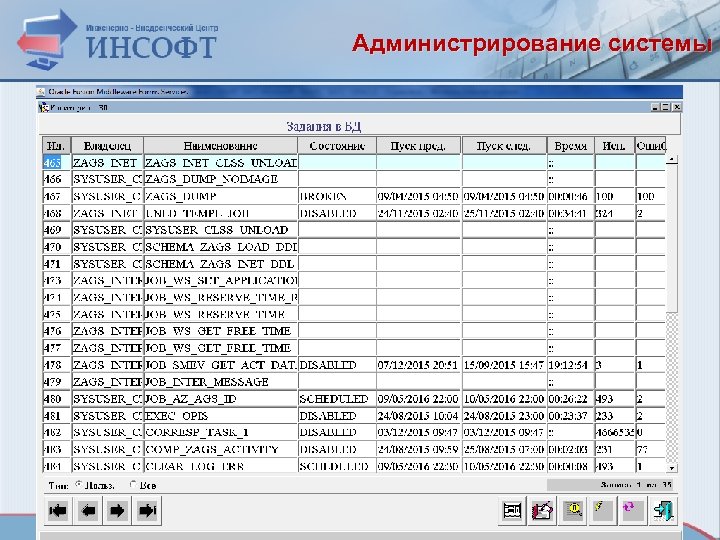Screen dimensions: 720x540
Task: Click the BROKEN status cell of ZAGS_DUMP
Action: click(337, 196)
